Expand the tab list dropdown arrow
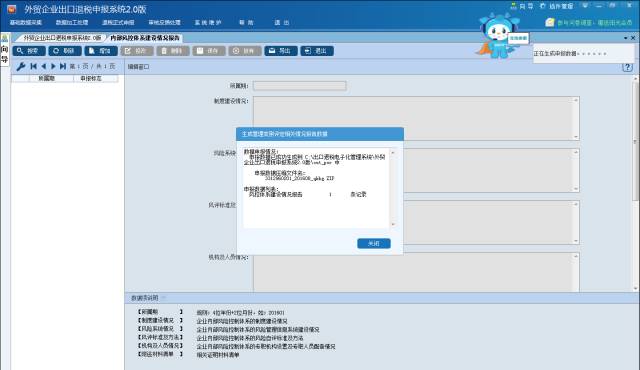Image resolution: width=640 pixels, height=370 pixels. tap(626, 38)
